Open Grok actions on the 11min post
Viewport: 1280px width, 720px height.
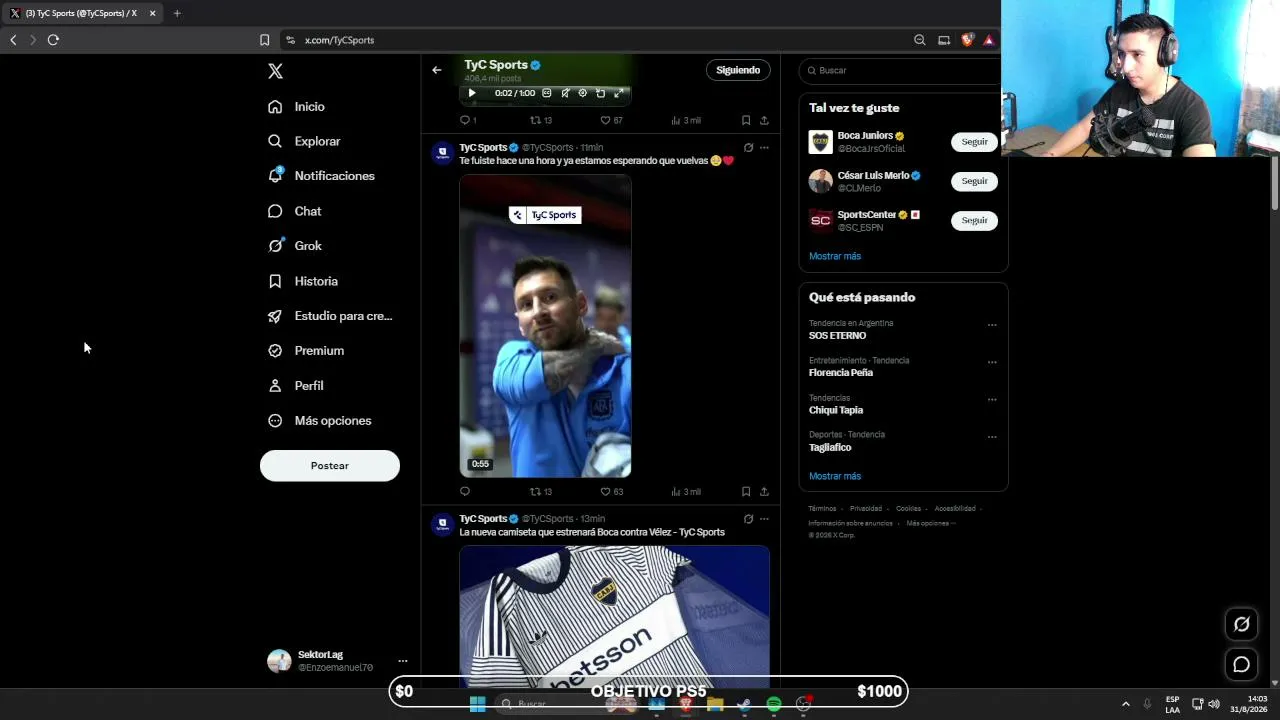pyautogui.click(x=748, y=148)
